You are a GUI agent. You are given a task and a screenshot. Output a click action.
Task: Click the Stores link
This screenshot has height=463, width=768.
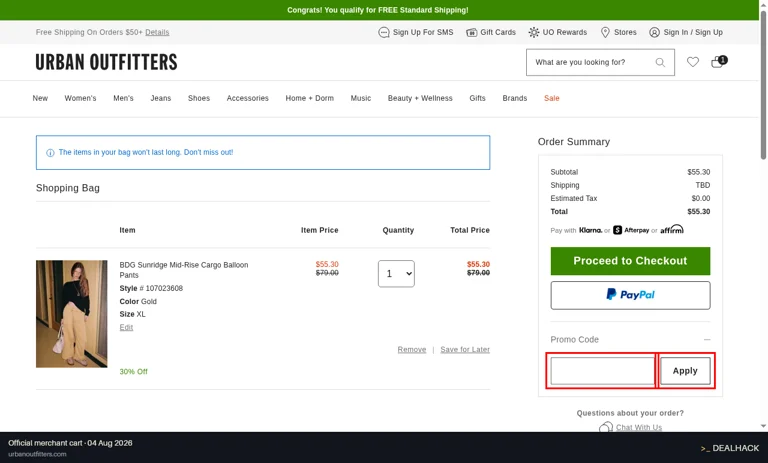[x=625, y=32]
